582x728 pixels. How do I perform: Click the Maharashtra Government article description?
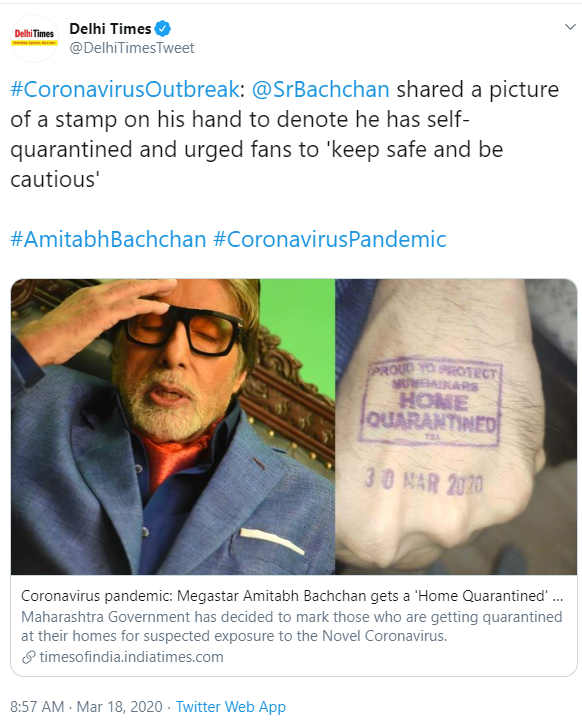click(291, 626)
